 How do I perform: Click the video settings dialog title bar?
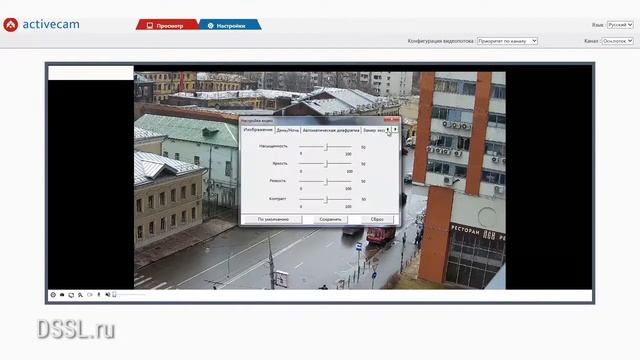click(312, 121)
